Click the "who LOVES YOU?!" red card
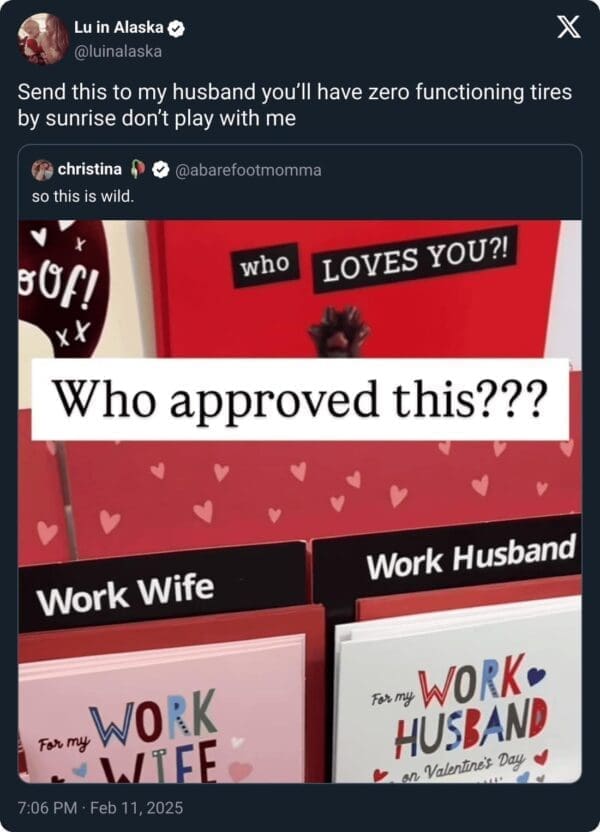The image size is (600, 832). click(x=361, y=289)
